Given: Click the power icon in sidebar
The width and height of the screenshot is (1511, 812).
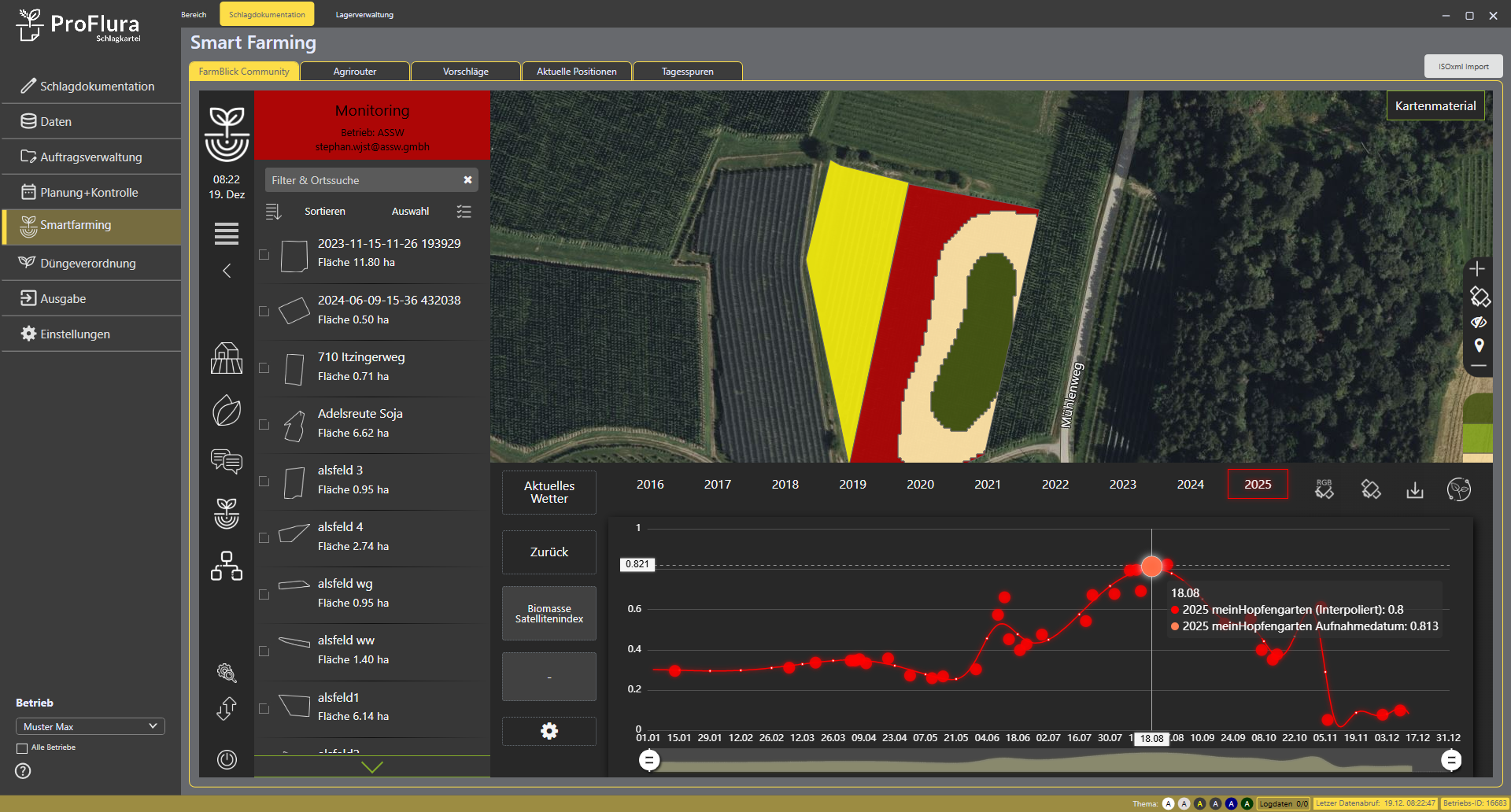Looking at the screenshot, I should coord(227,759).
